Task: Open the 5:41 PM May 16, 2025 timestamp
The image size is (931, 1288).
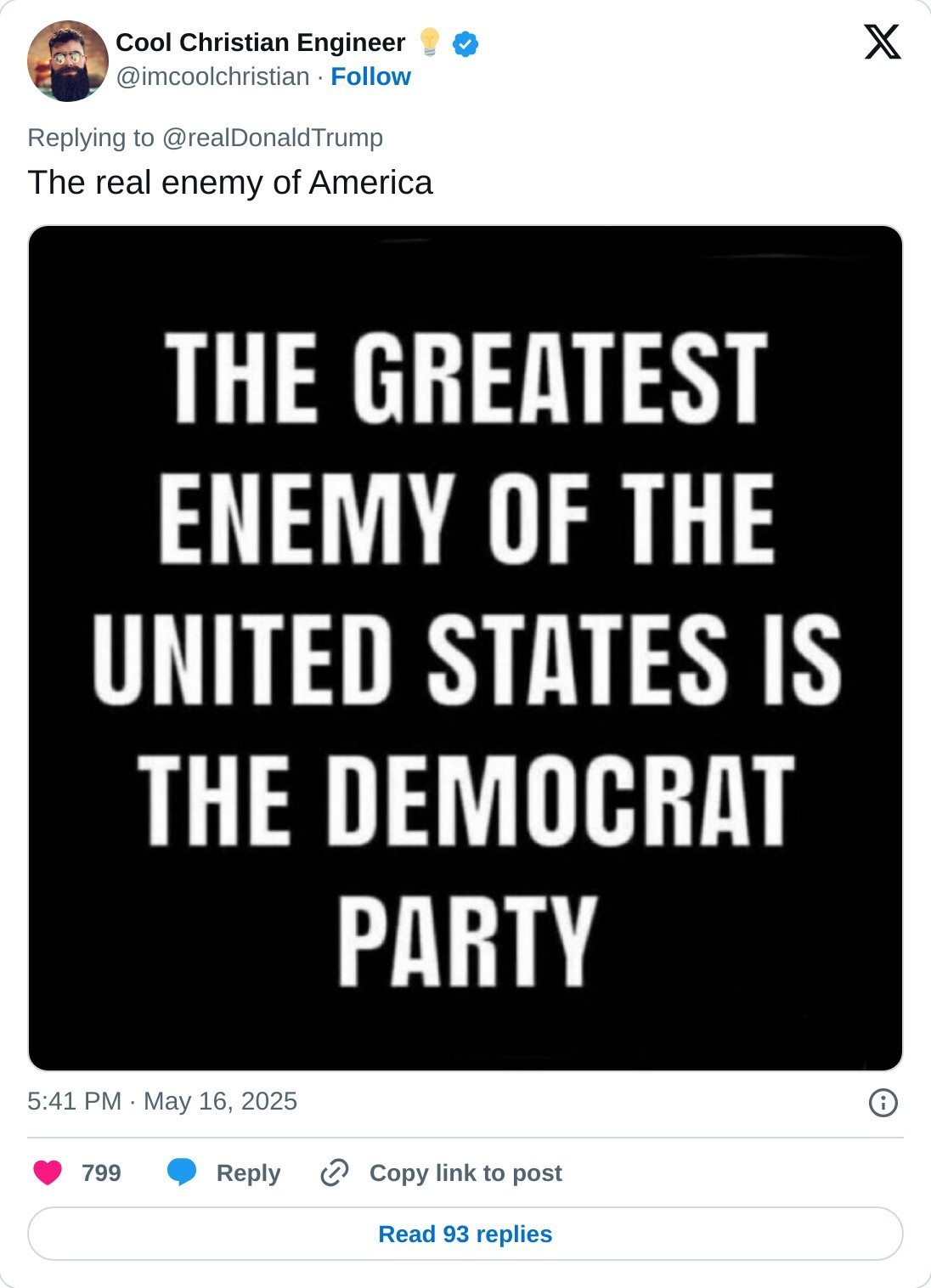Action: tap(162, 1101)
